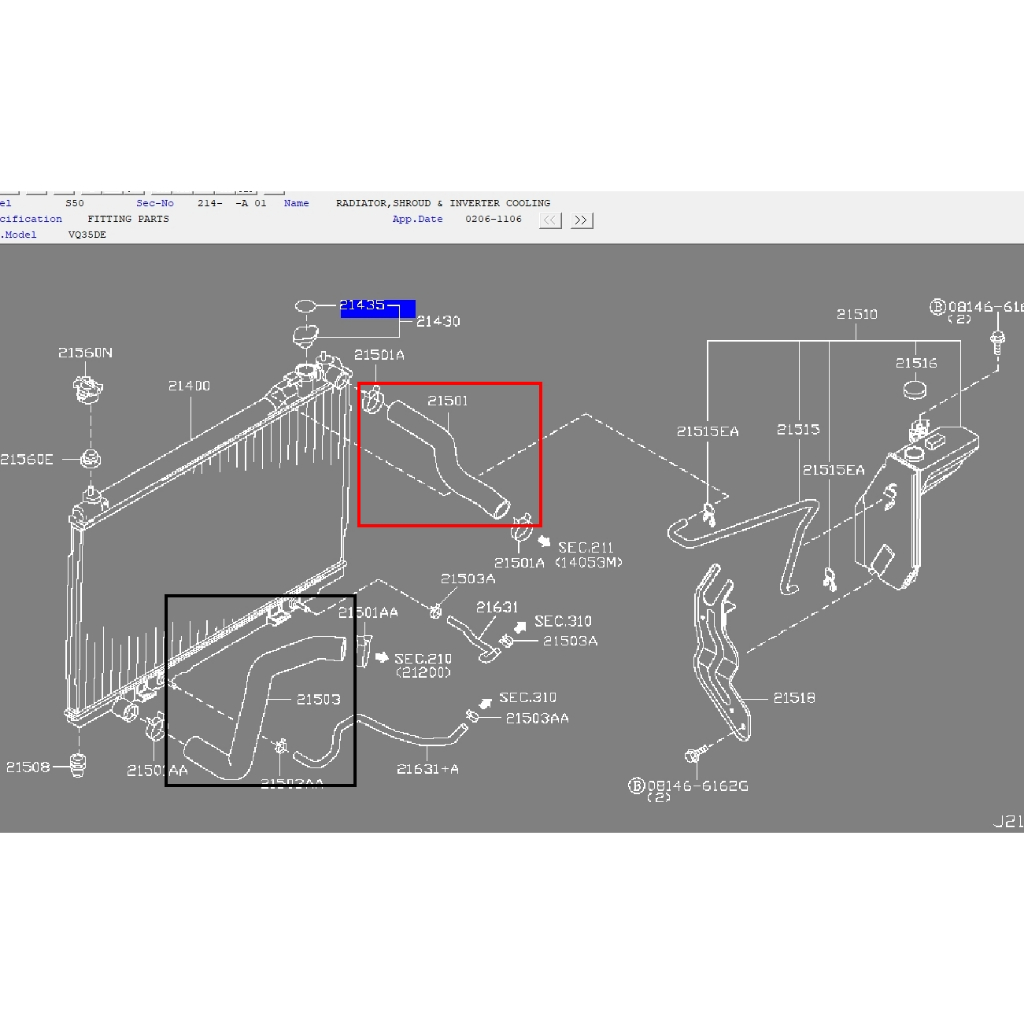This screenshot has width=1024, height=1024.
Task: Select highlighted part number 21435
Action: pos(362,305)
